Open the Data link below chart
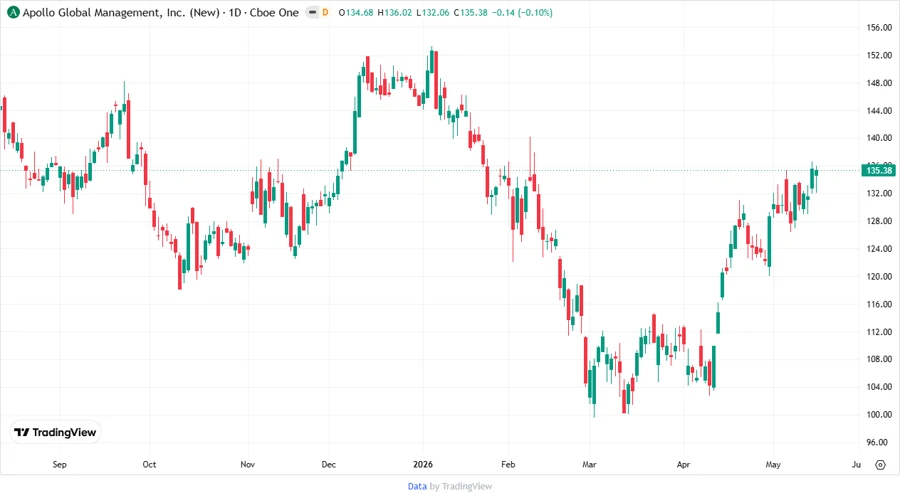Viewport: 900px width, 498px height. point(417,487)
